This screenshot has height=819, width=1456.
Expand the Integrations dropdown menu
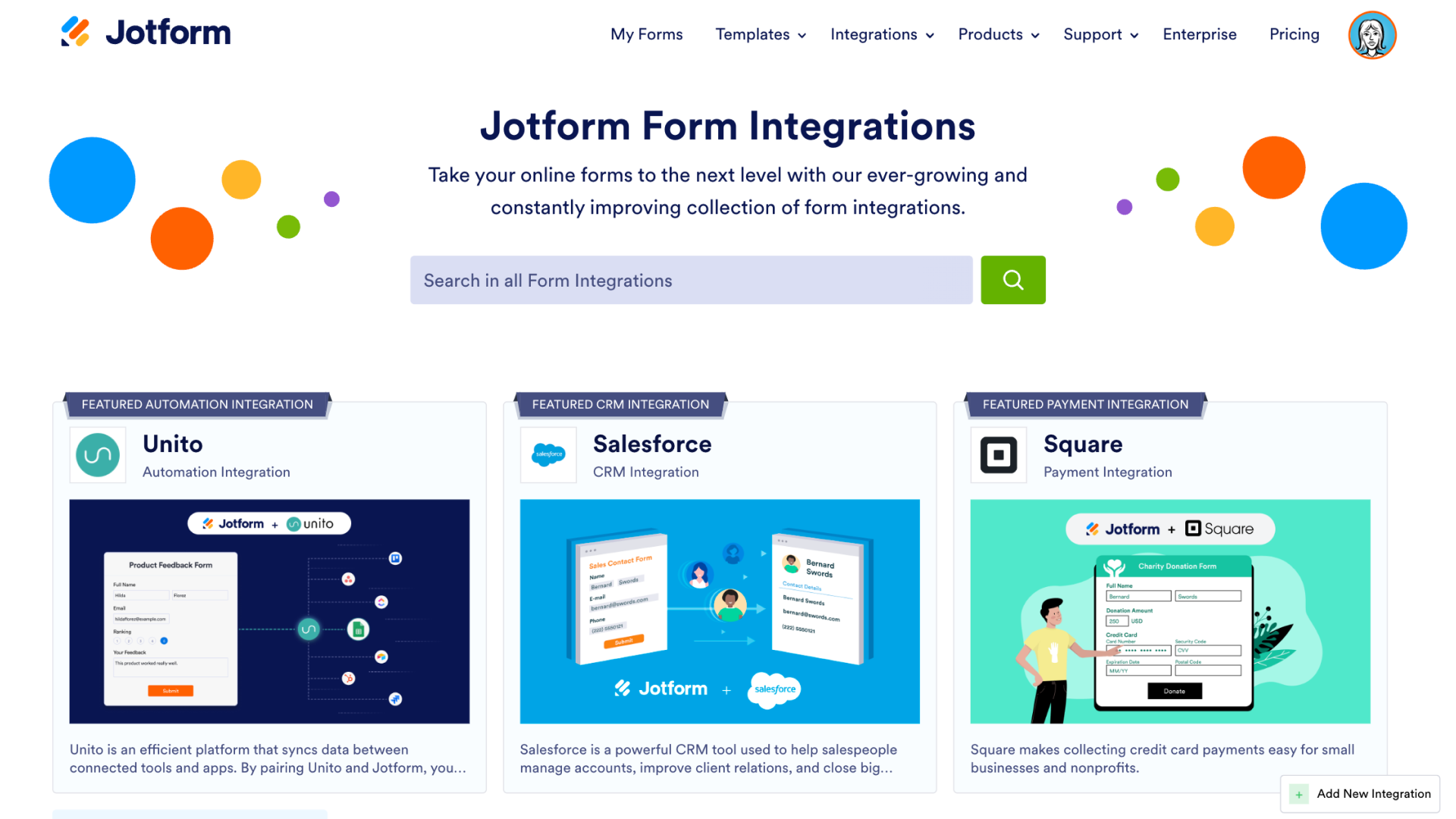tap(878, 35)
